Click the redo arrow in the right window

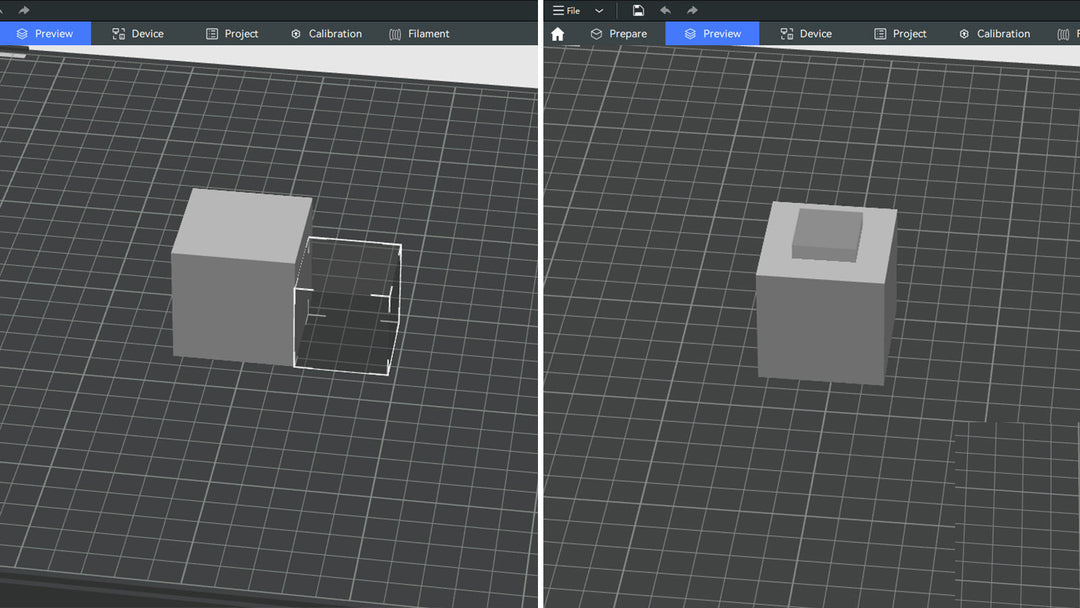[692, 10]
